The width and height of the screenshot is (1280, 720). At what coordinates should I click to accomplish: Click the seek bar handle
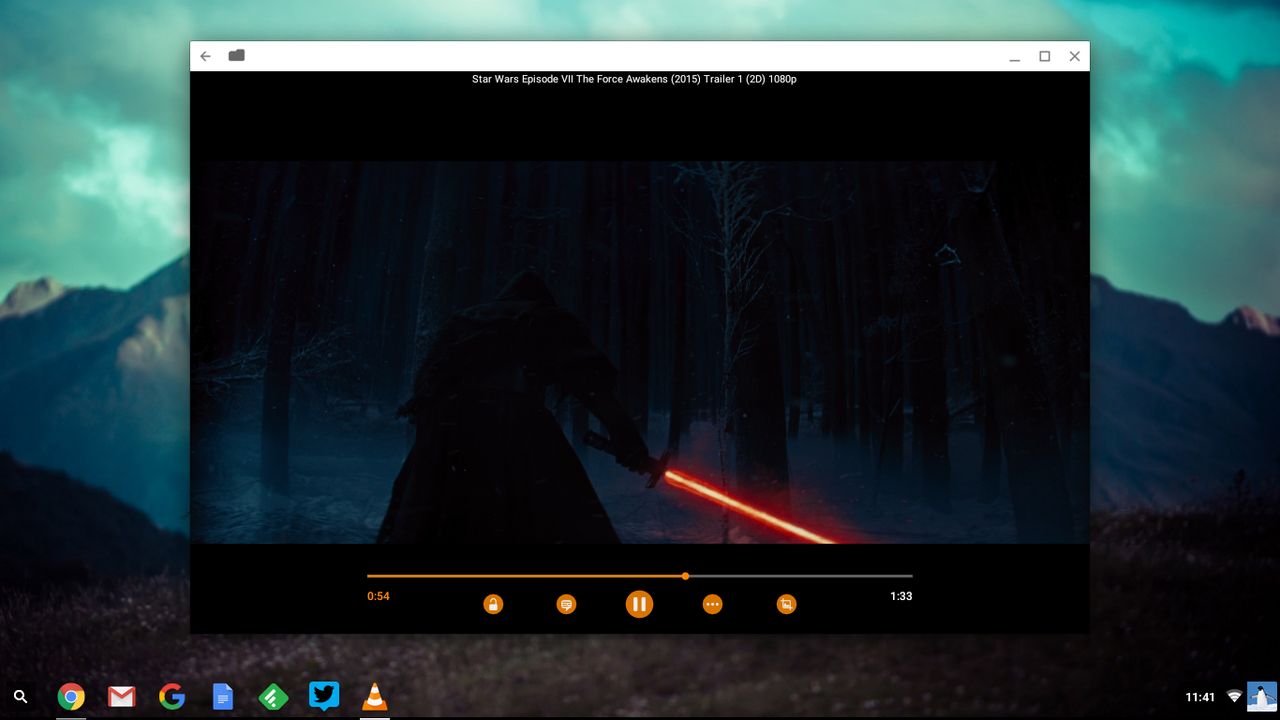[685, 576]
